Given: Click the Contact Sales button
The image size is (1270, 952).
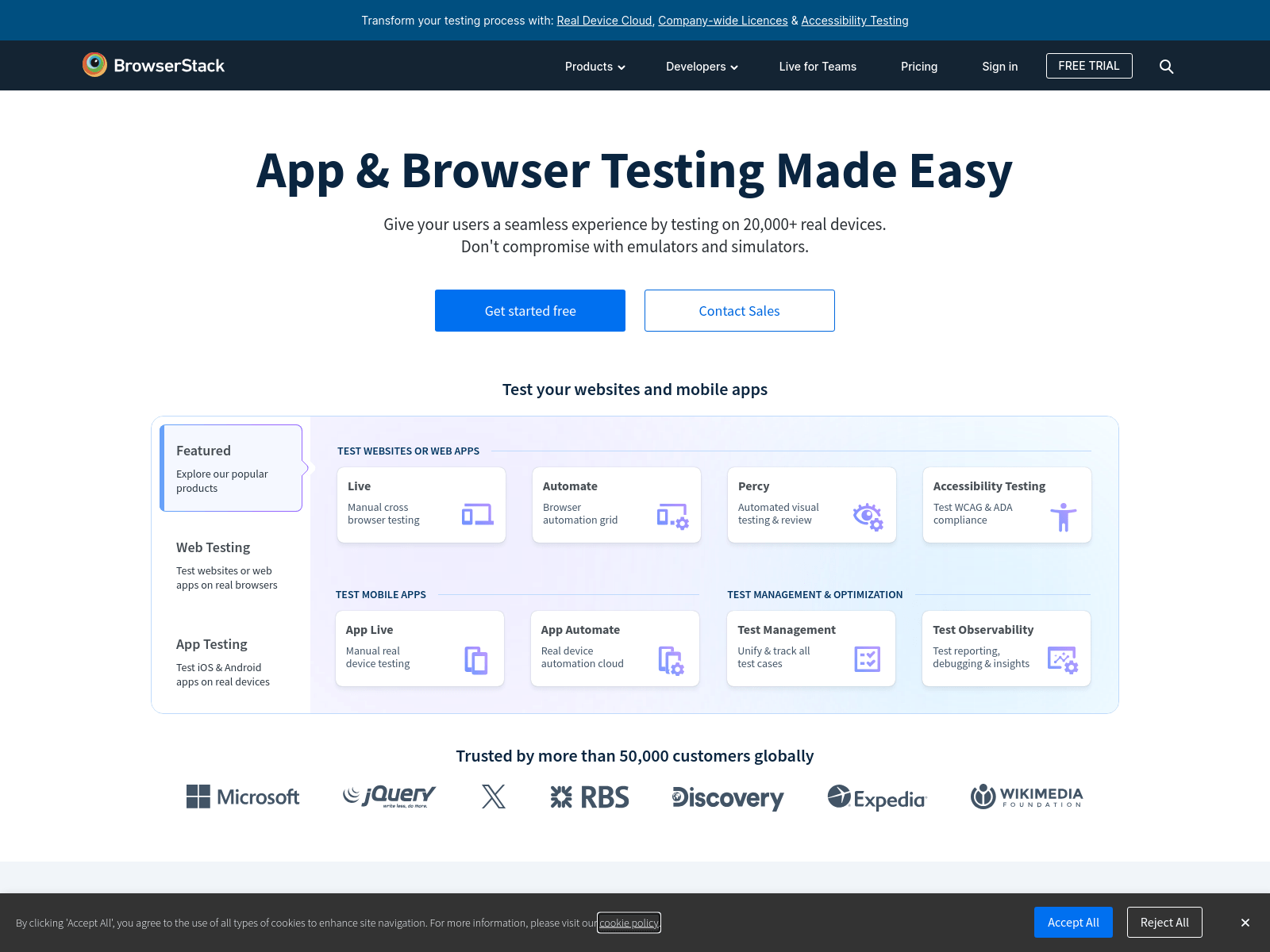Looking at the screenshot, I should pos(740,310).
